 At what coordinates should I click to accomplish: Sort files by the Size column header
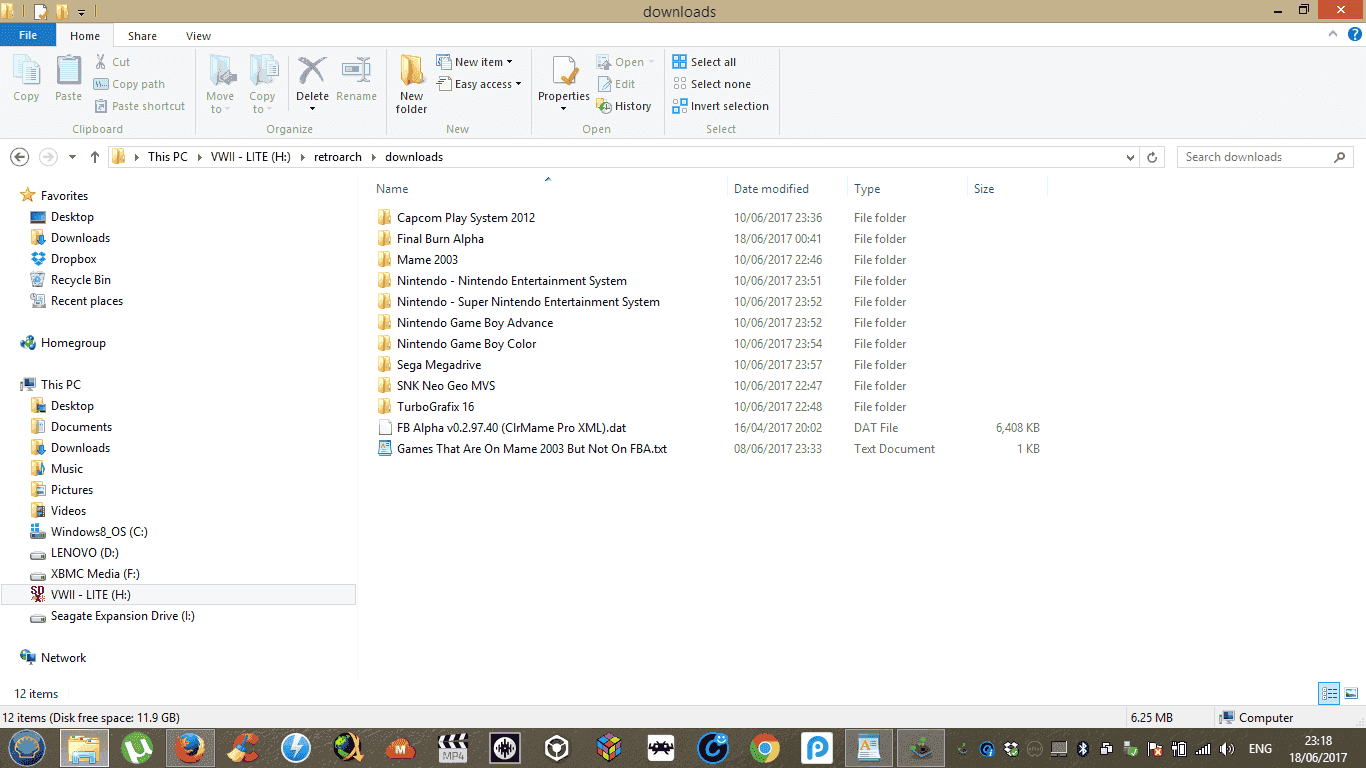click(1007, 189)
